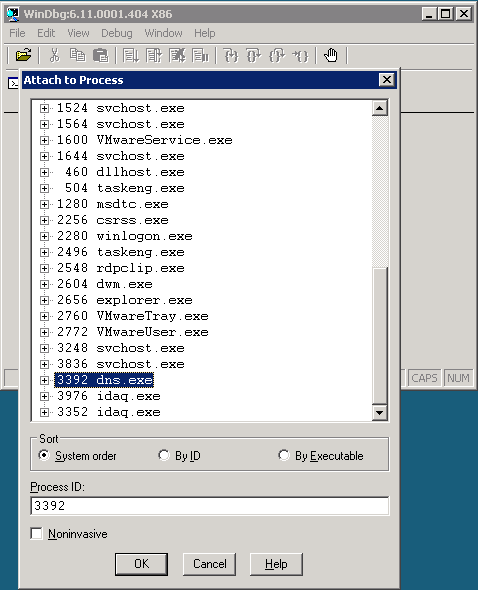Expand the 2656 explorer.exe process node
This screenshot has width=478, height=590.
coord(44,300)
